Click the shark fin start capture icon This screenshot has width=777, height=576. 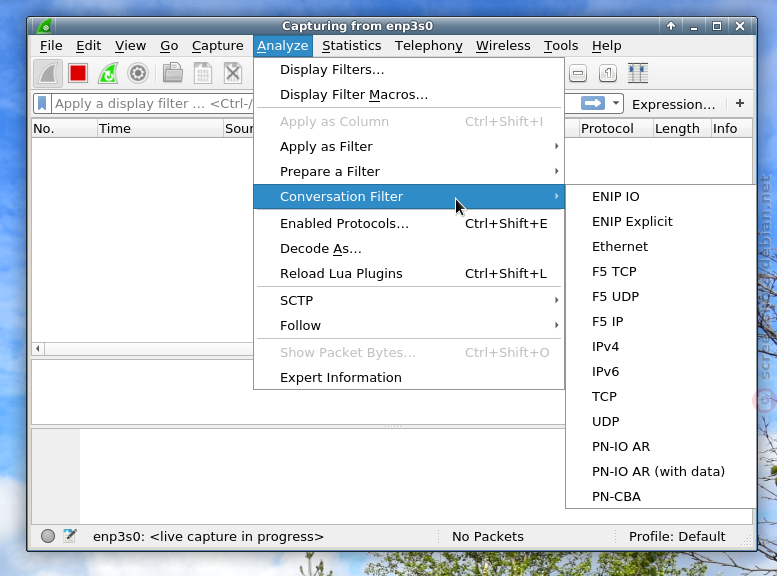[x=48, y=73]
